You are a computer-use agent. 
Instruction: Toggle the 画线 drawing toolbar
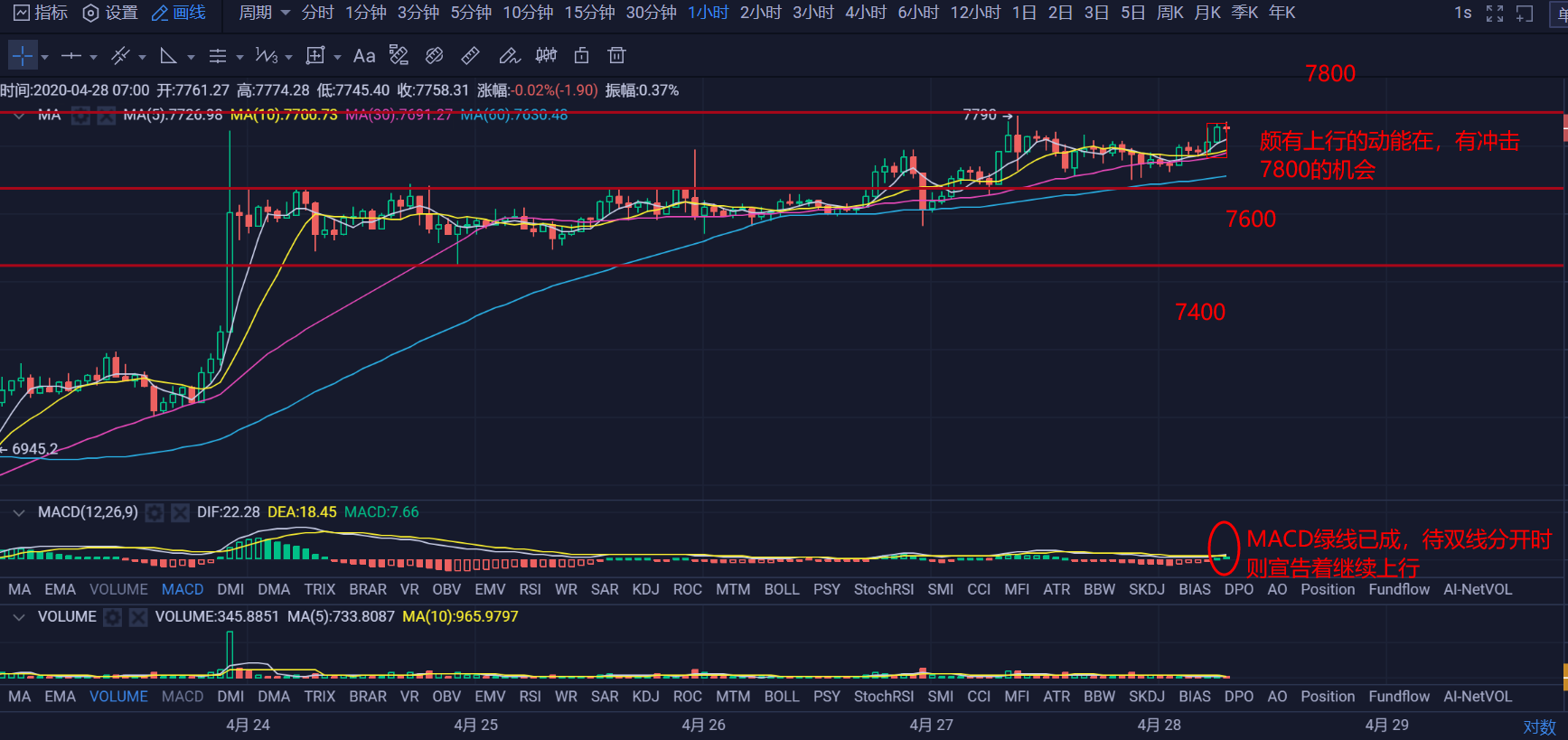click(179, 13)
